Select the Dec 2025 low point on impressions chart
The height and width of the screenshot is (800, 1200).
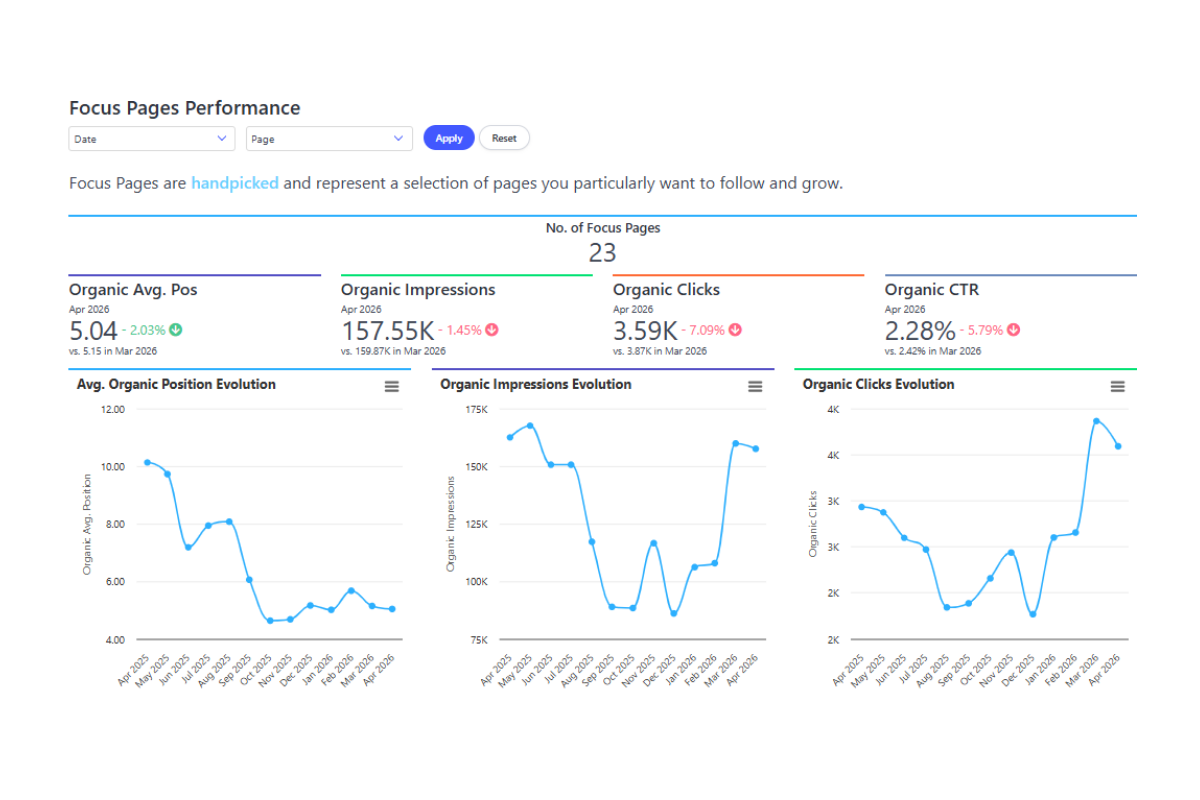(673, 613)
